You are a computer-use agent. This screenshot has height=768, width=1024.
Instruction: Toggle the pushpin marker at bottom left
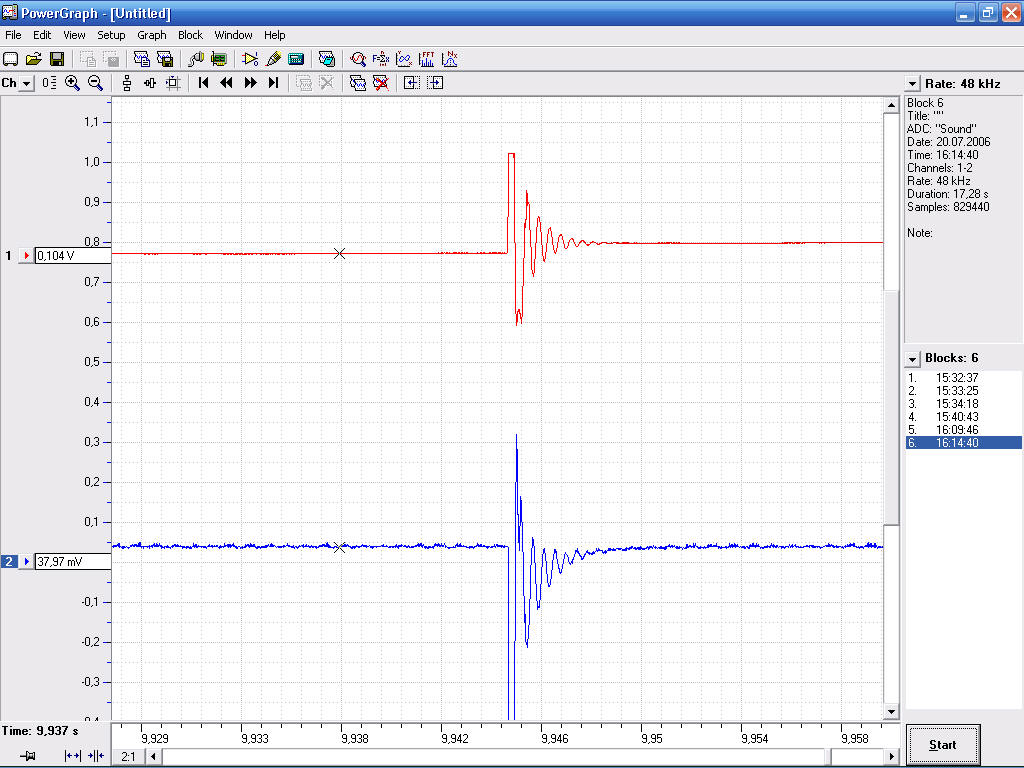pos(27,756)
